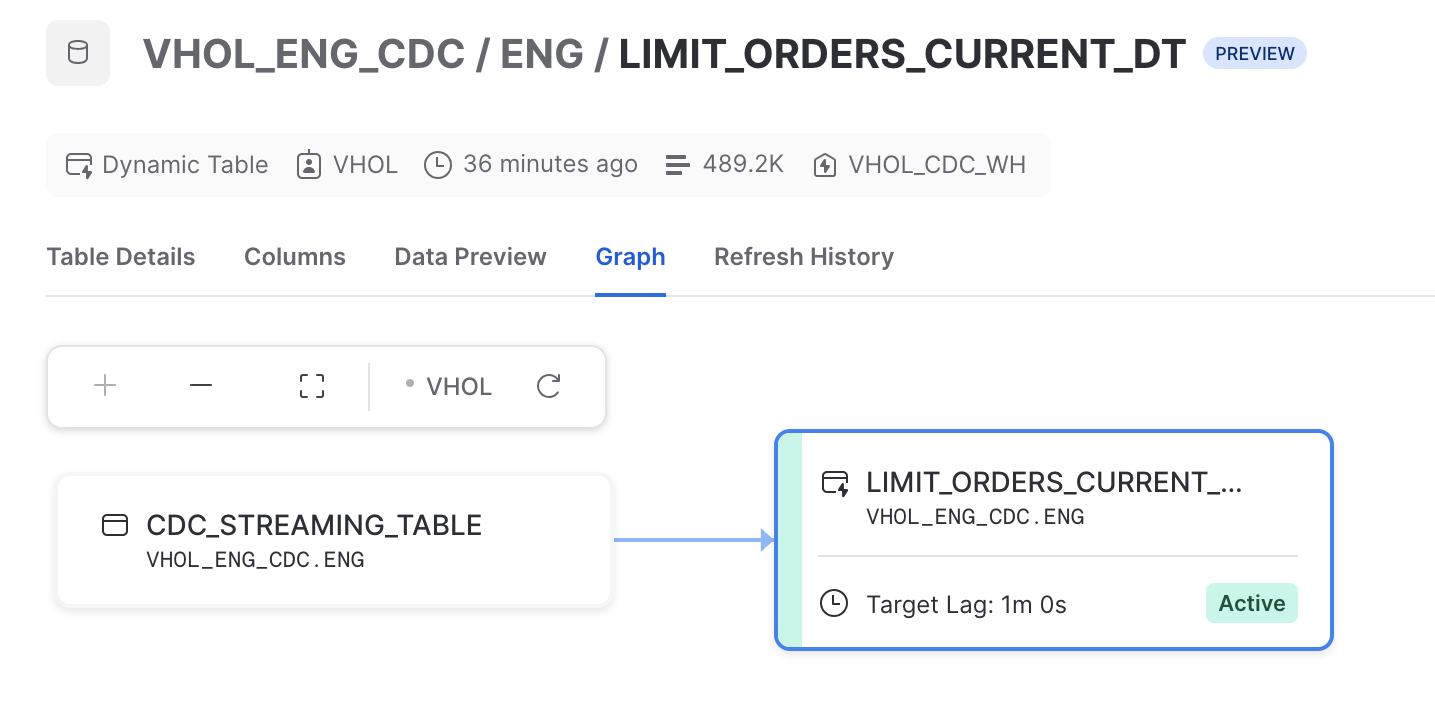Open the Refresh History tab

pos(803,257)
